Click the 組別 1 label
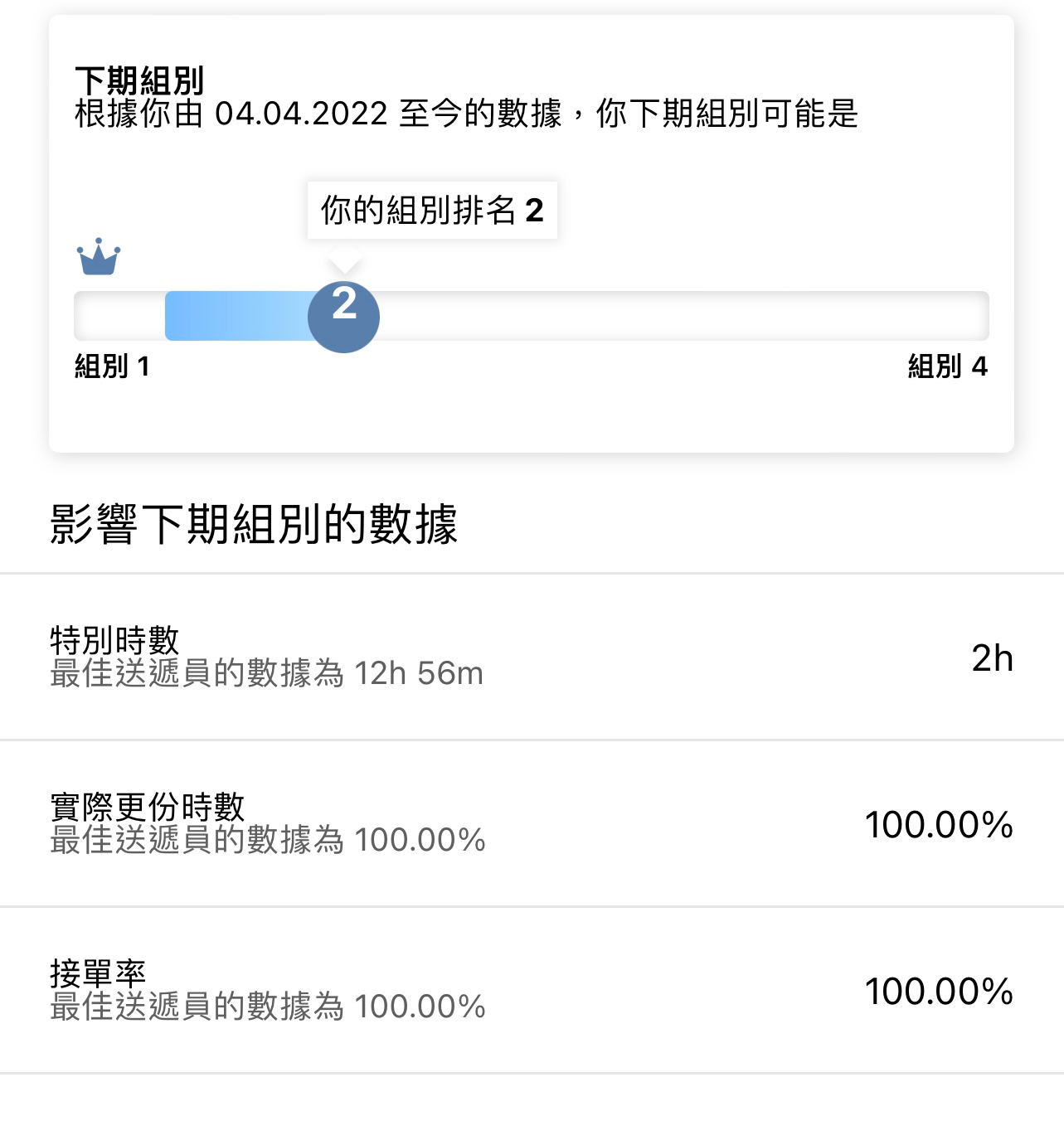Image resolution: width=1064 pixels, height=1145 pixels. click(112, 366)
